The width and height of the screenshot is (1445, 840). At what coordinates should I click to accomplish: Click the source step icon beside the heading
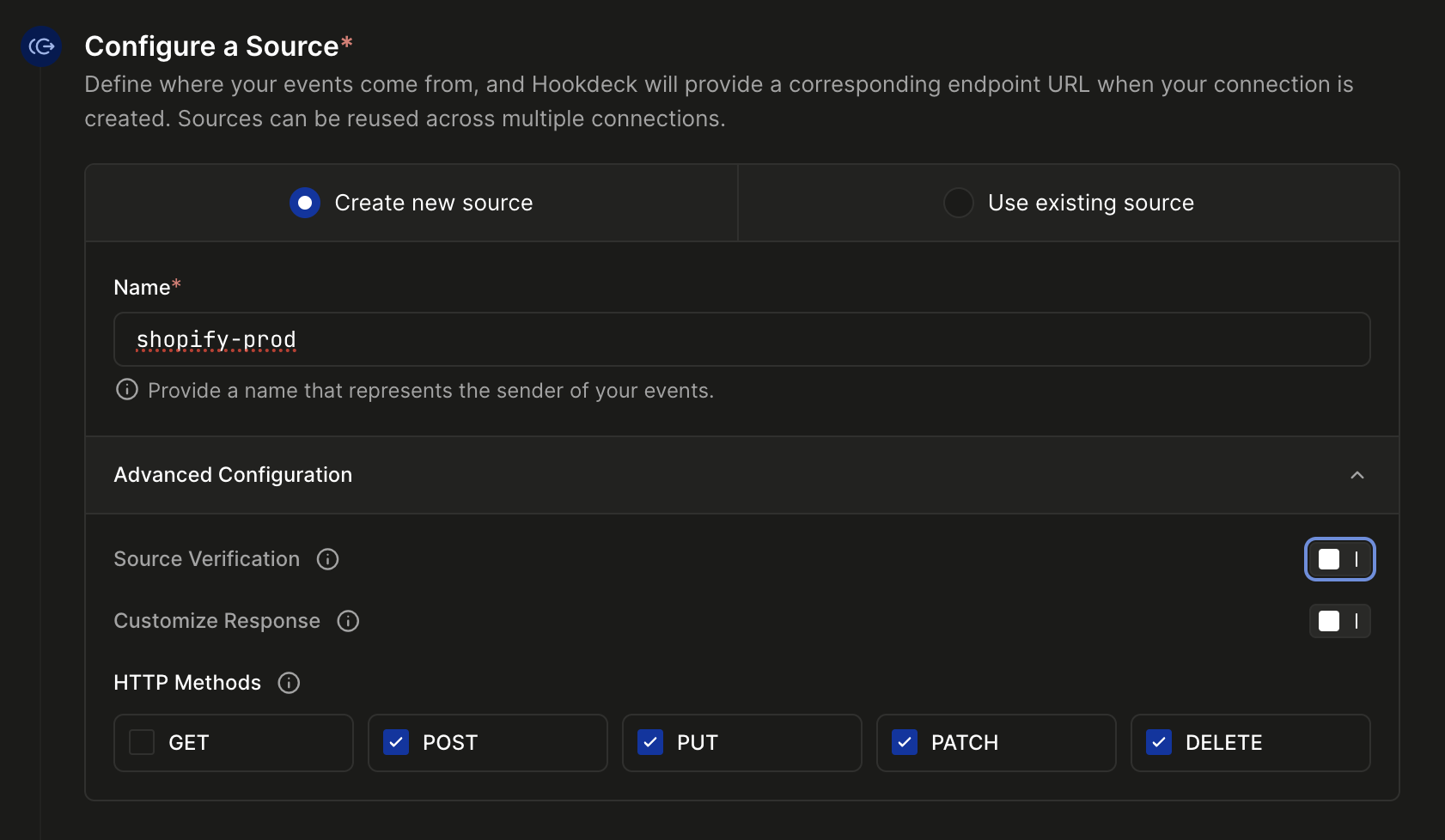tap(41, 46)
